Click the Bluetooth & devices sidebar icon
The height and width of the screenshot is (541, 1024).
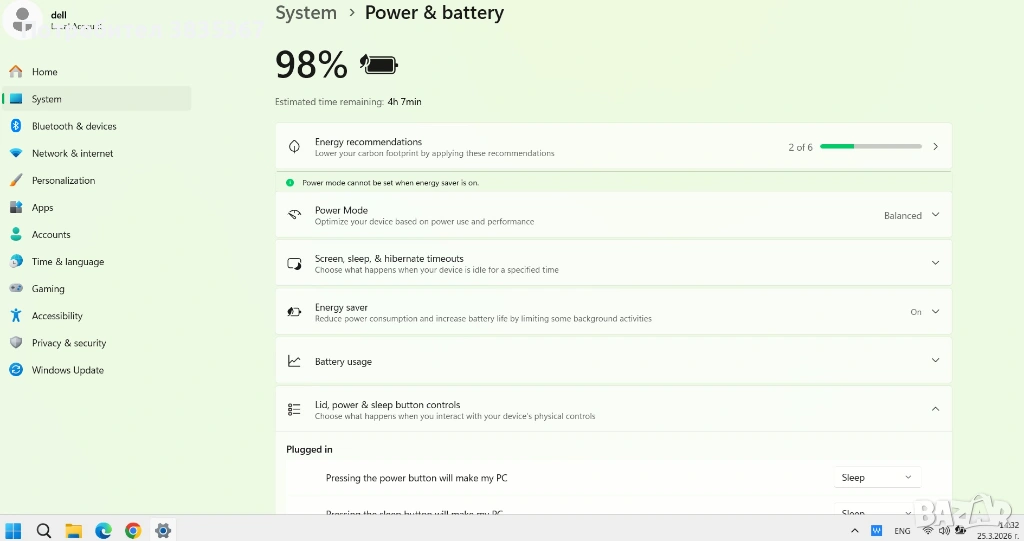tap(16, 126)
